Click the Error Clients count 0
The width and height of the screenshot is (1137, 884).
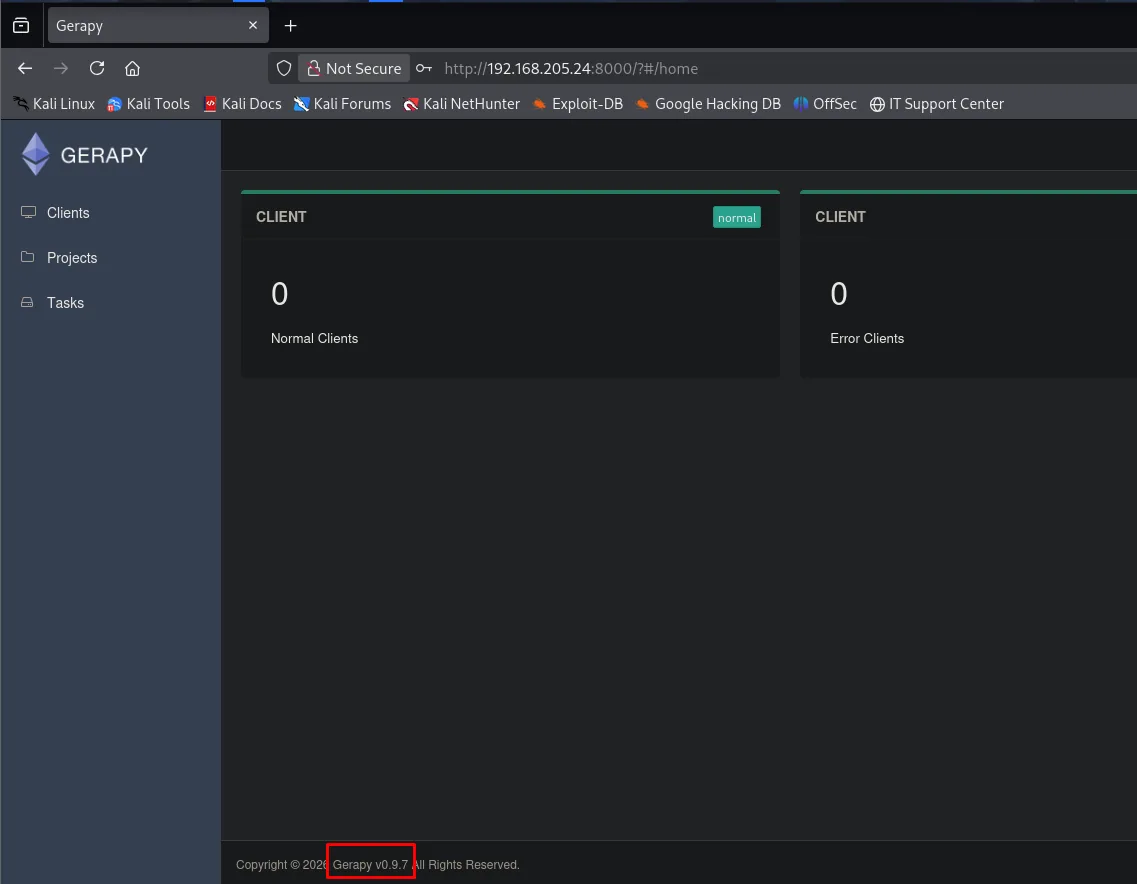pos(838,294)
